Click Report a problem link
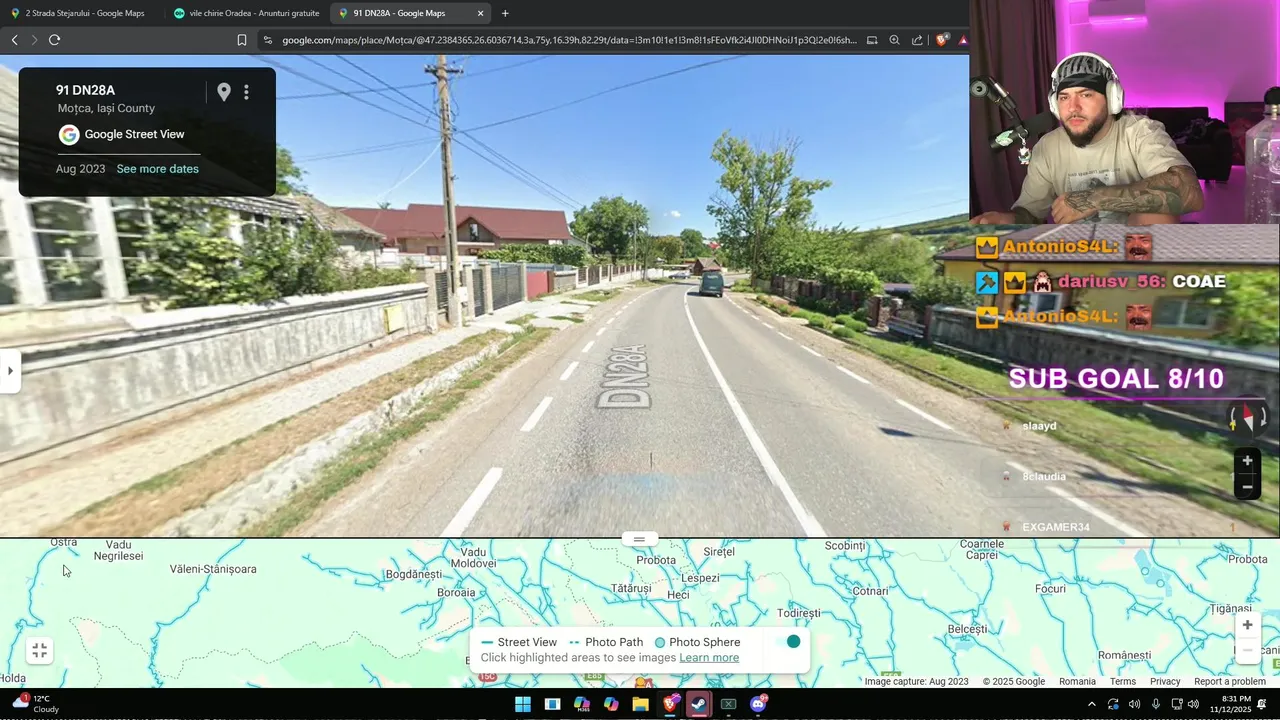Image resolution: width=1280 pixels, height=720 pixels. point(1230,682)
